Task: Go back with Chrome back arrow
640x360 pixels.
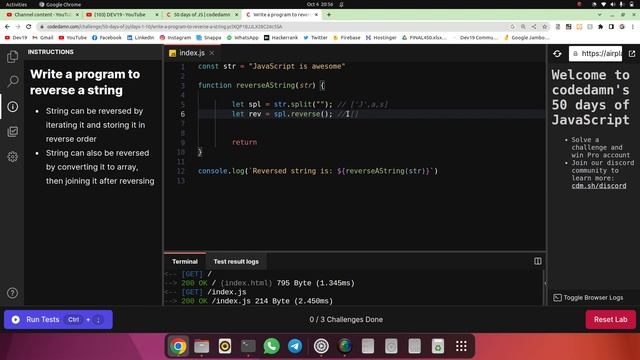Action: pyautogui.click(x=7, y=27)
